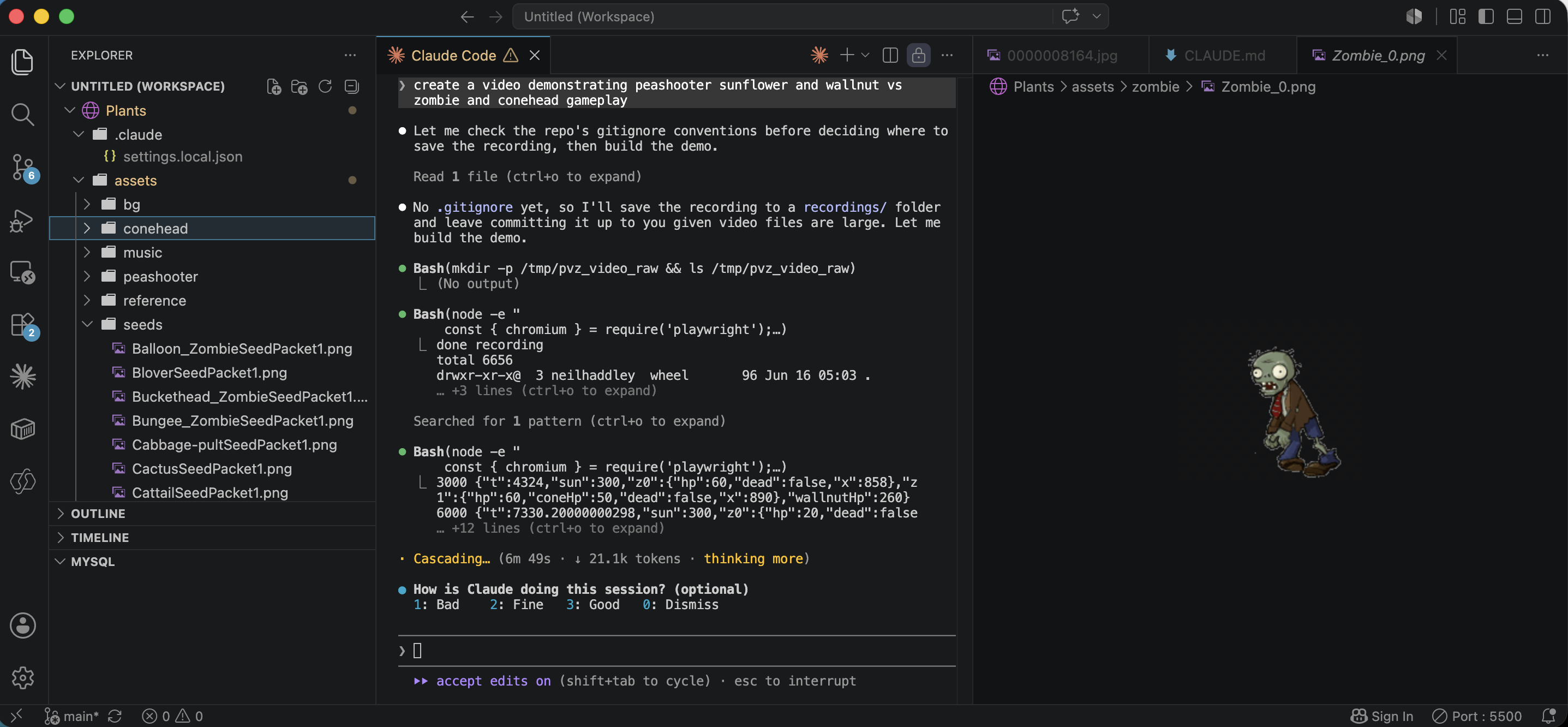
Task: Click the zombie image preview
Action: [1294, 412]
